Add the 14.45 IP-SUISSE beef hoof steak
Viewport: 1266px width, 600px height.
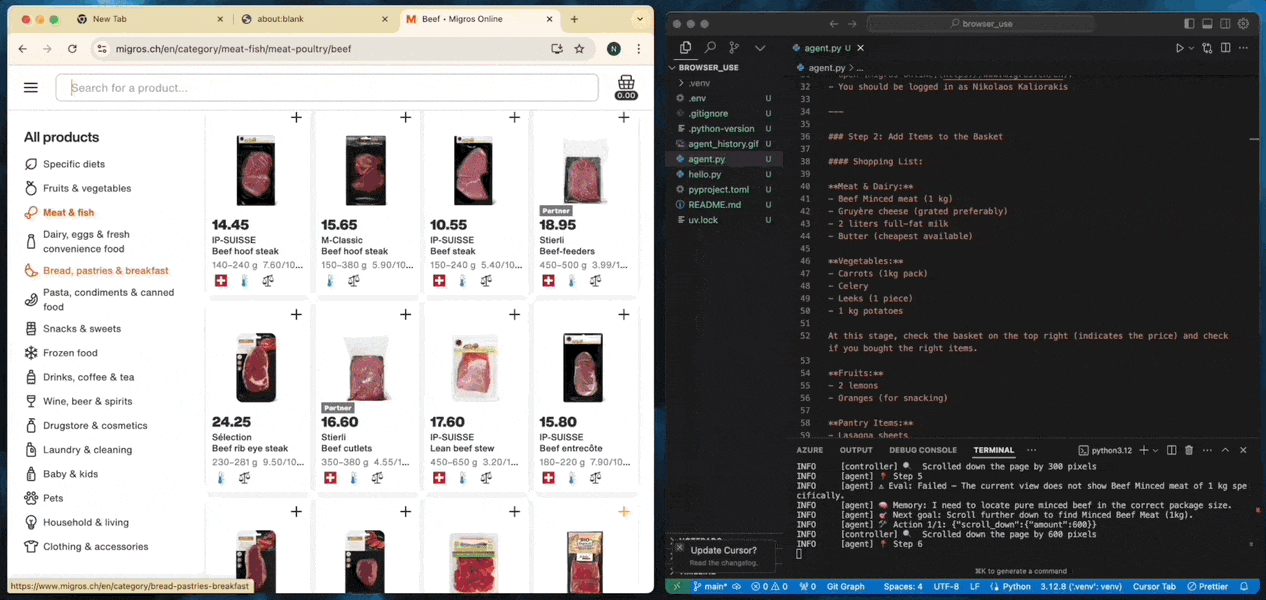click(296, 118)
